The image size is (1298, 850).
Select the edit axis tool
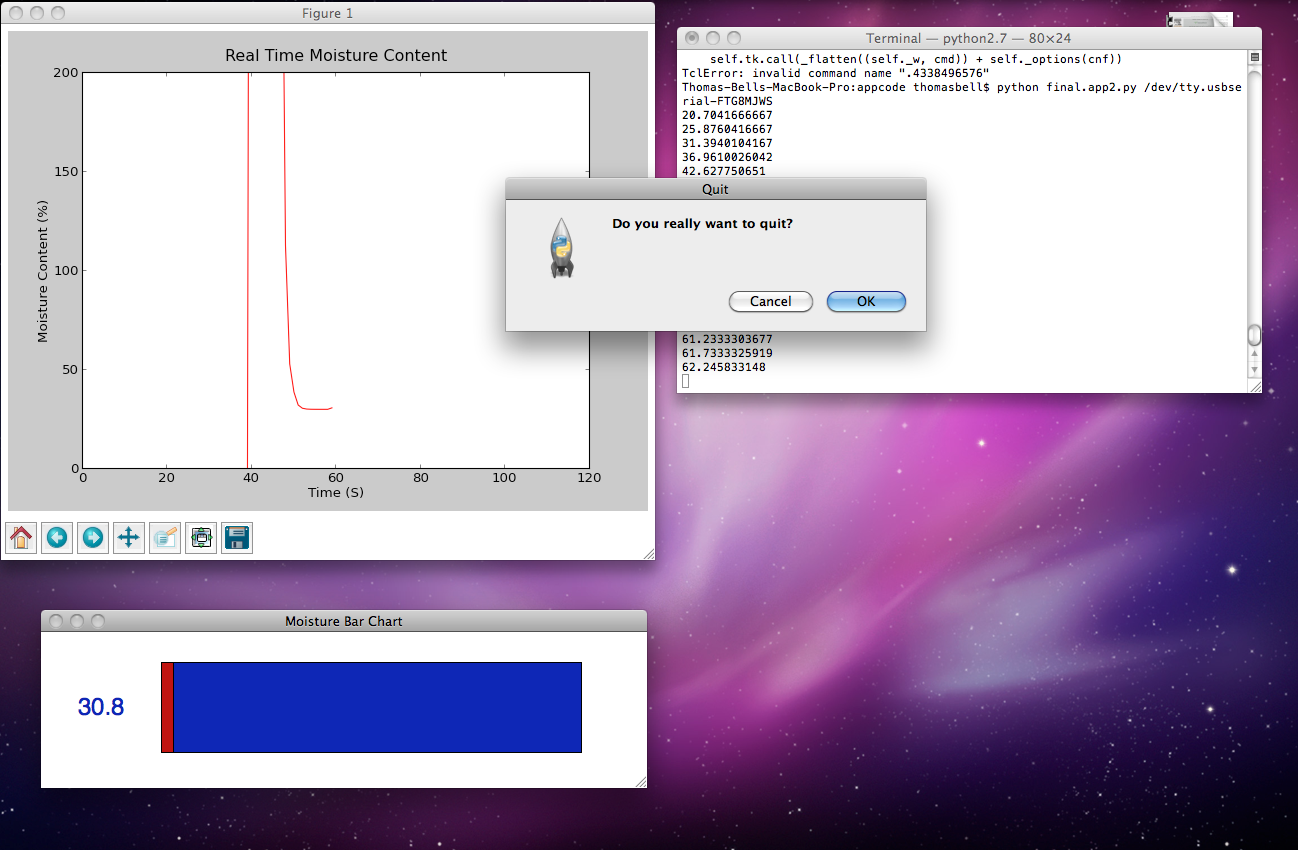[164, 537]
